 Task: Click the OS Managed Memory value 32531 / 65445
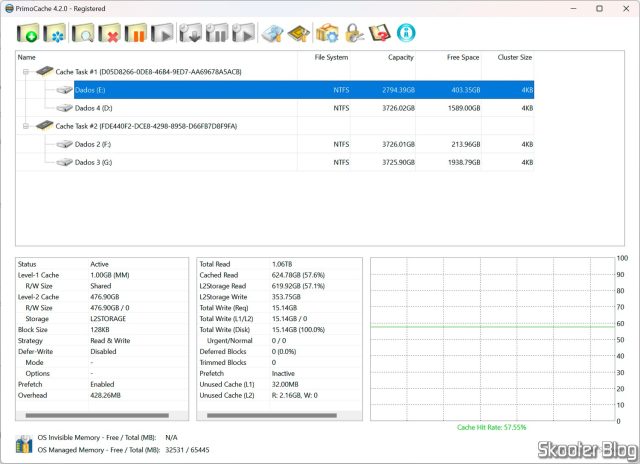coord(187,450)
